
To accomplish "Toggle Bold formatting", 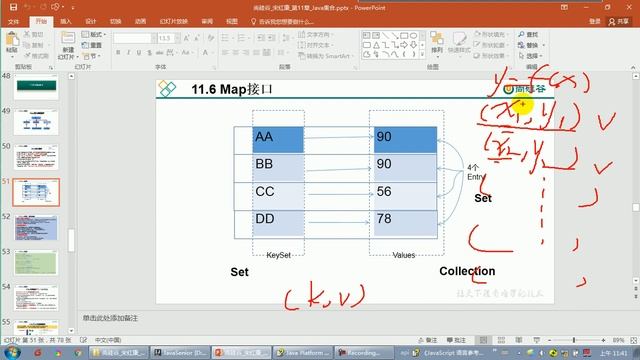I will point(118,53).
